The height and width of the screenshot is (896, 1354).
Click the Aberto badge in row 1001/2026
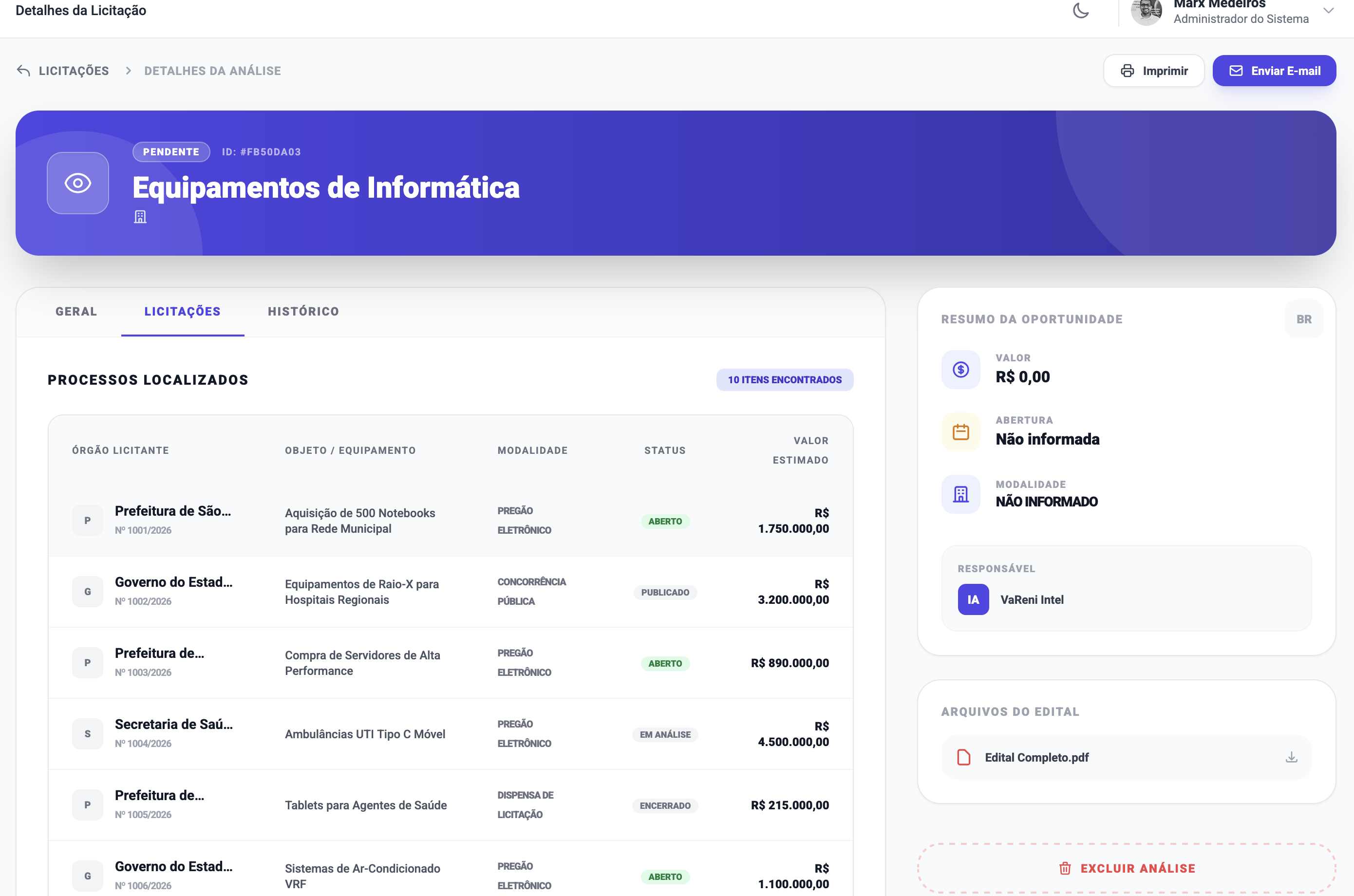click(665, 521)
